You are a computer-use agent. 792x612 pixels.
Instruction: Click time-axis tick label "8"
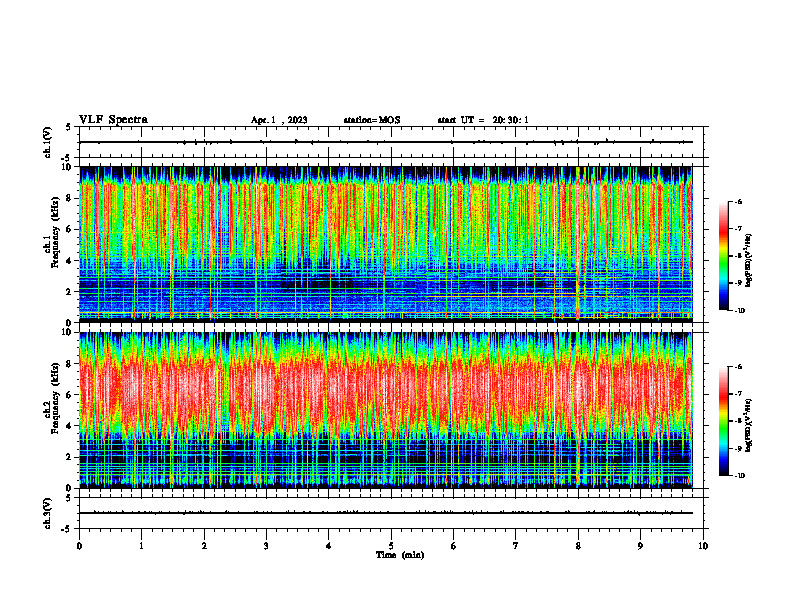pos(578,546)
